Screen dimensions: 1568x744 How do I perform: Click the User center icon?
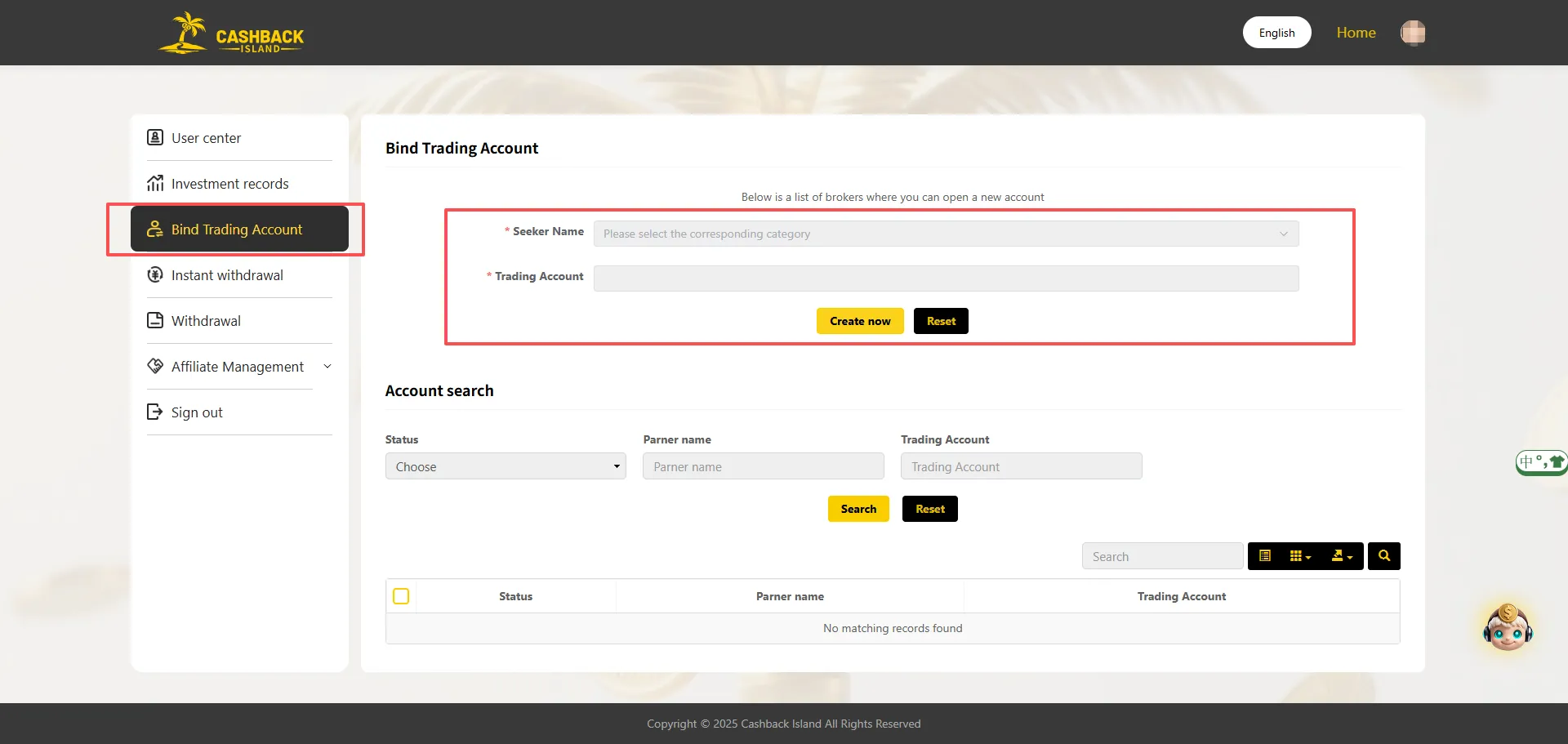[x=155, y=137]
